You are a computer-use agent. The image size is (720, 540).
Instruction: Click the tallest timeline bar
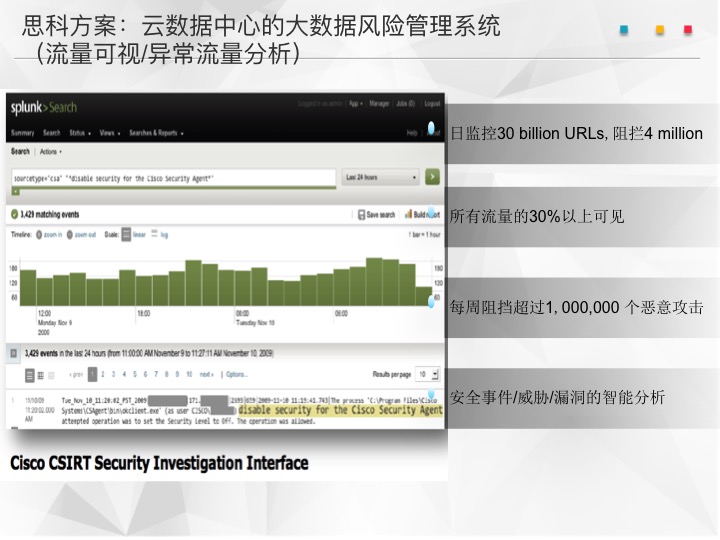pos(374,282)
